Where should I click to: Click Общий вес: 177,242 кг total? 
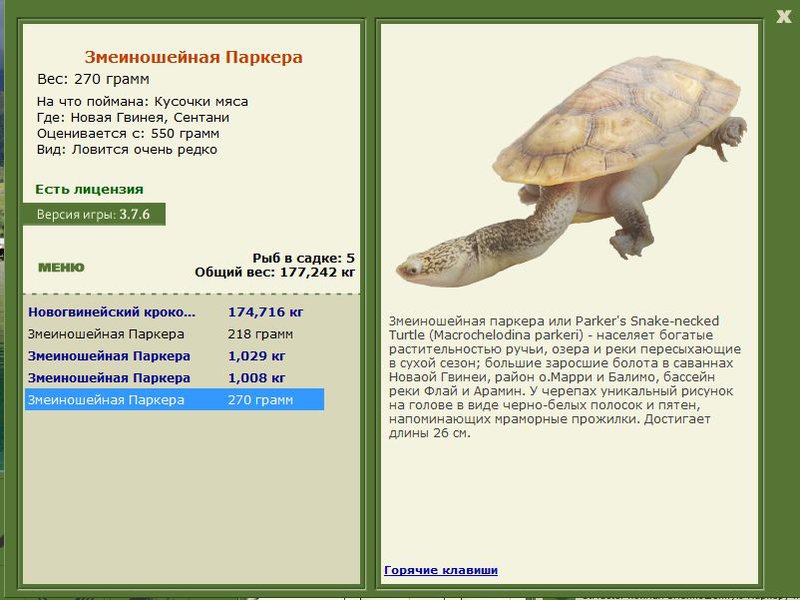click(x=274, y=272)
